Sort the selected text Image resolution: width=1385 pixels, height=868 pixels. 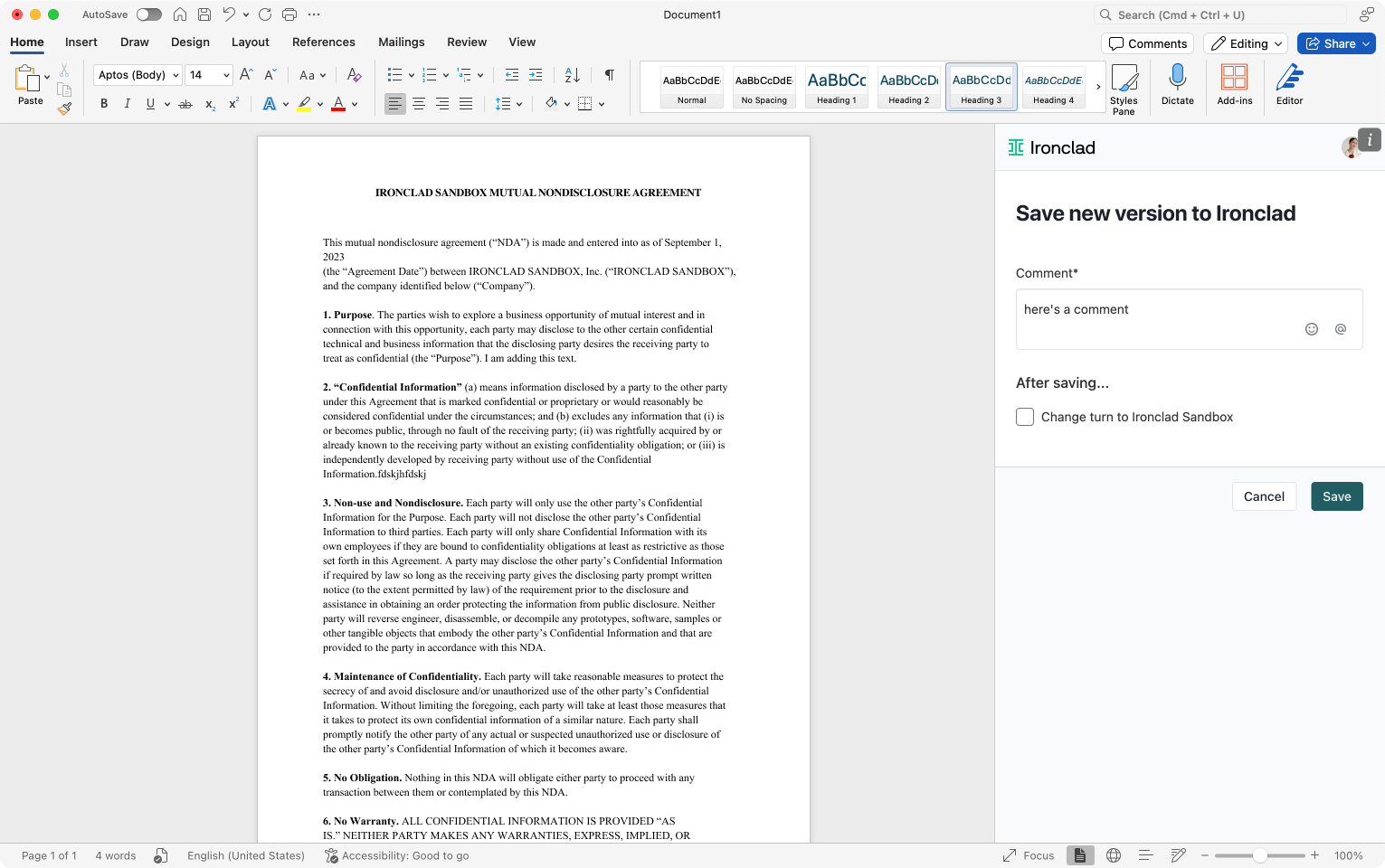(x=573, y=75)
